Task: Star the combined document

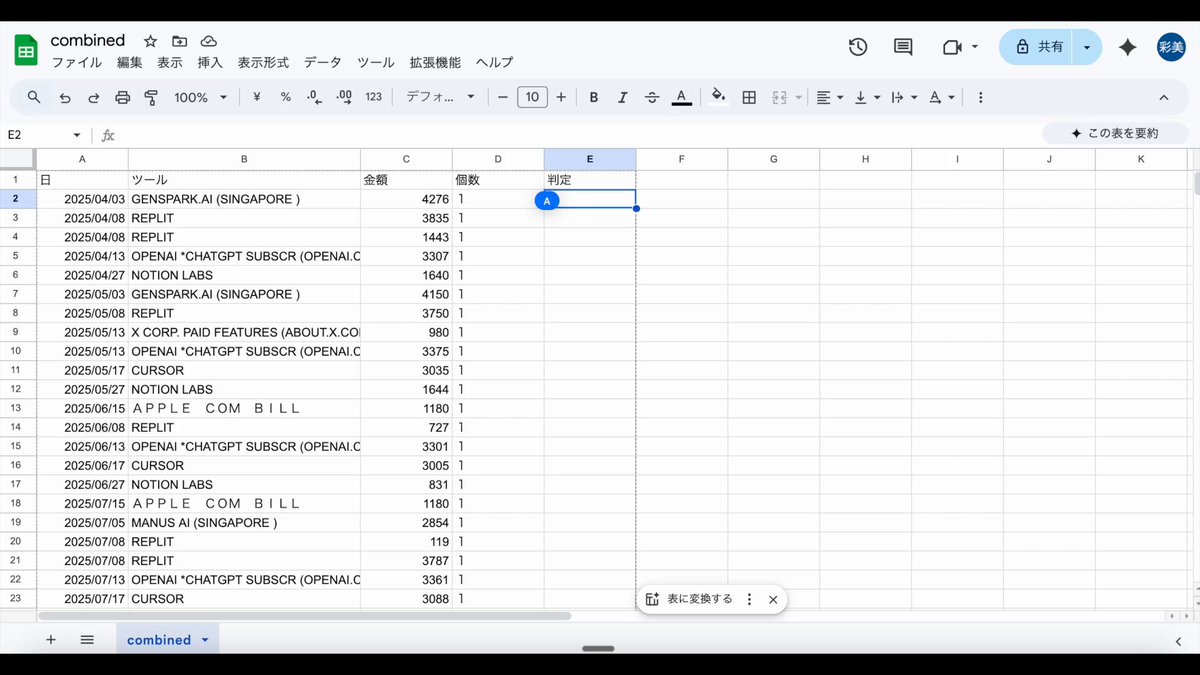Action: coord(150,41)
